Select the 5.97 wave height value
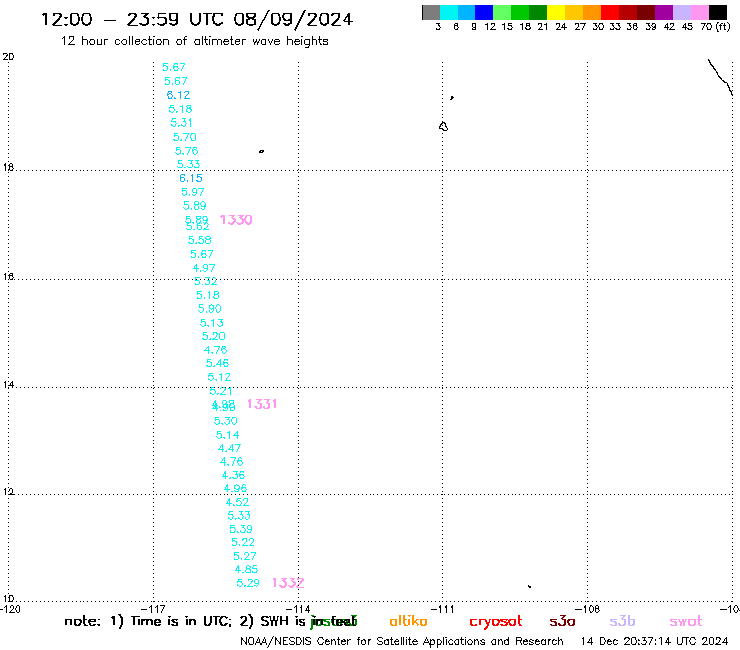 (193, 192)
